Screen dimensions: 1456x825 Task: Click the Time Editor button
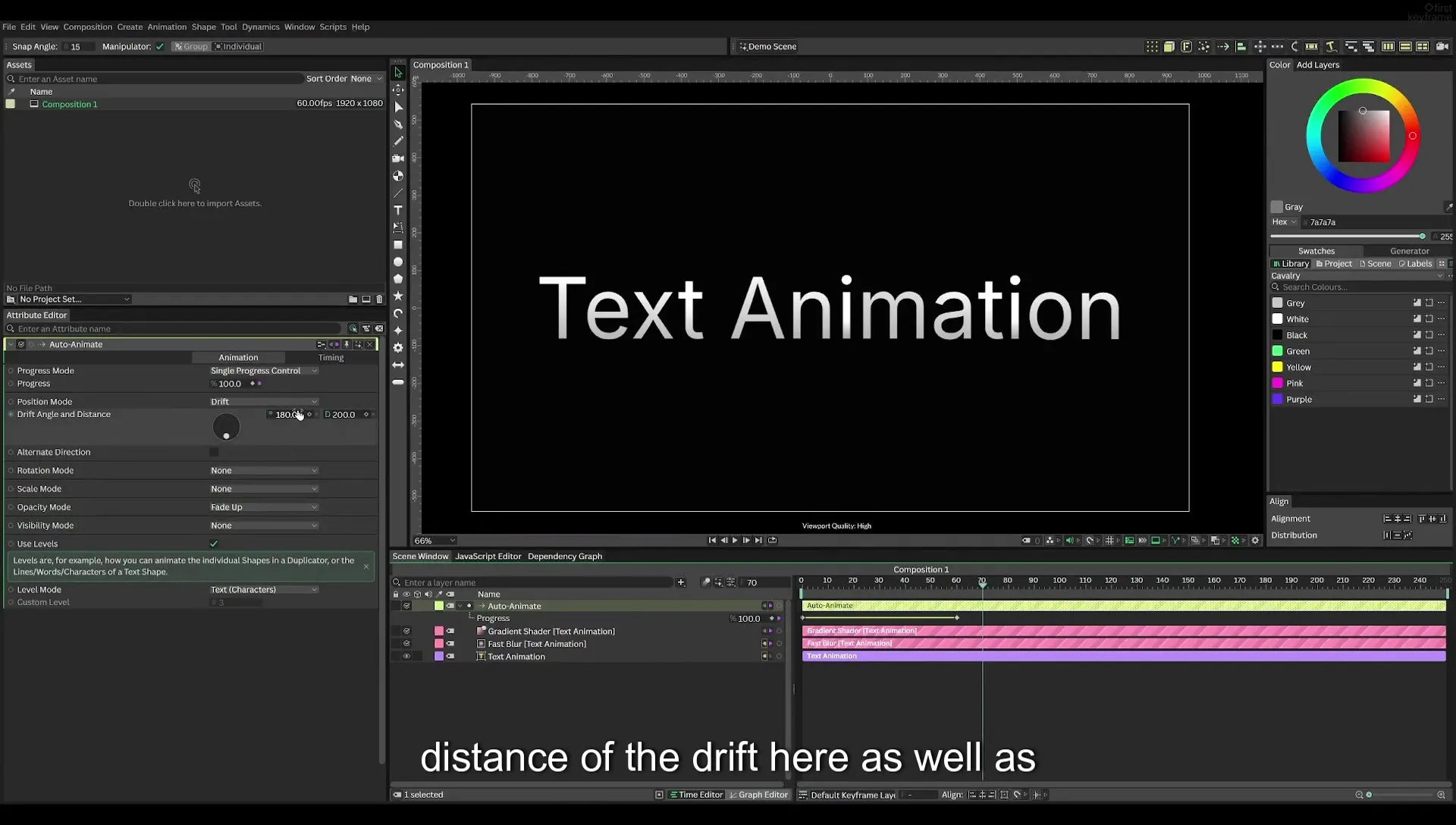point(696,795)
